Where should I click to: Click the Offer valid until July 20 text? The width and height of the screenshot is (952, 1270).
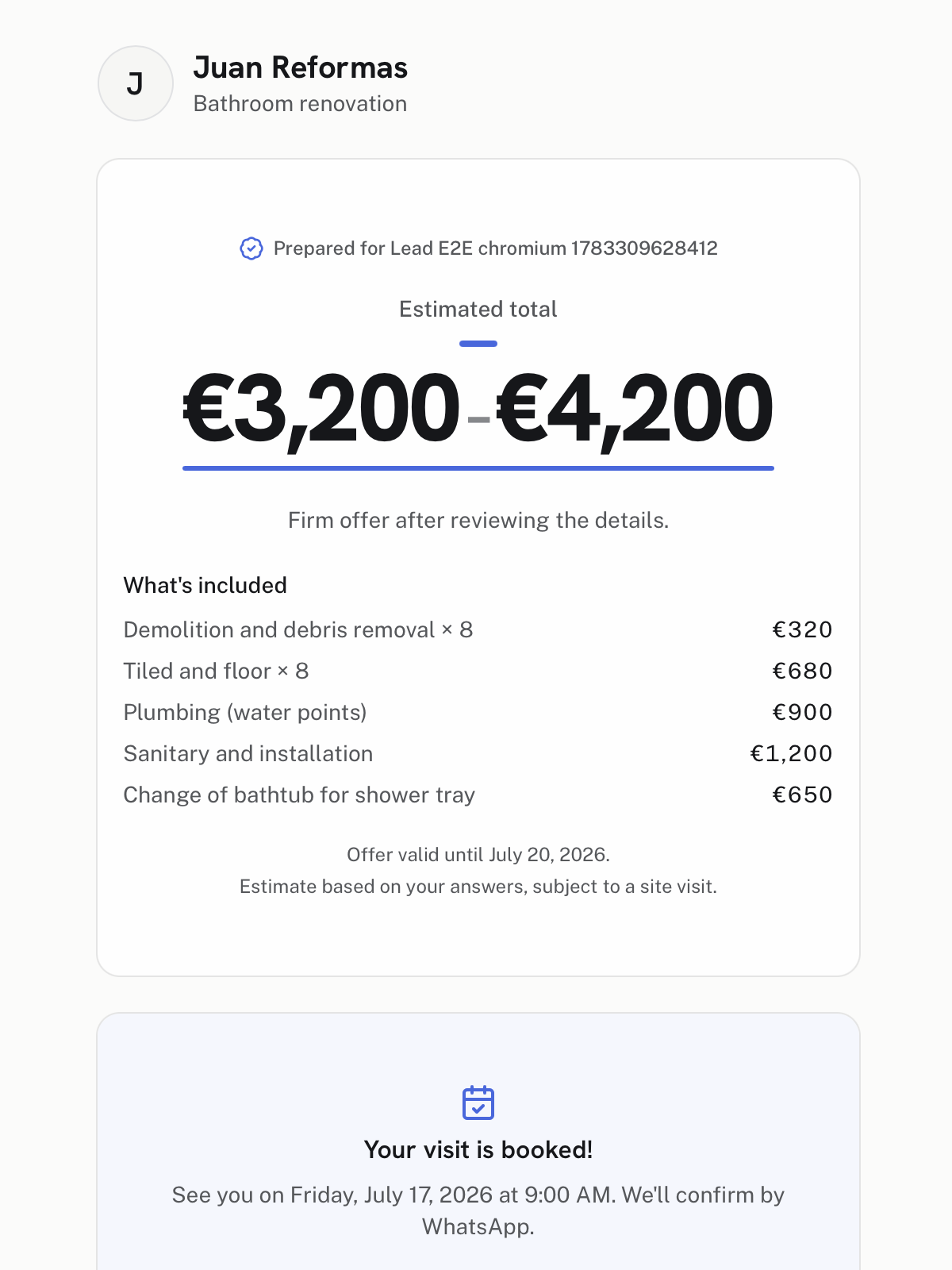pyautogui.click(x=478, y=855)
